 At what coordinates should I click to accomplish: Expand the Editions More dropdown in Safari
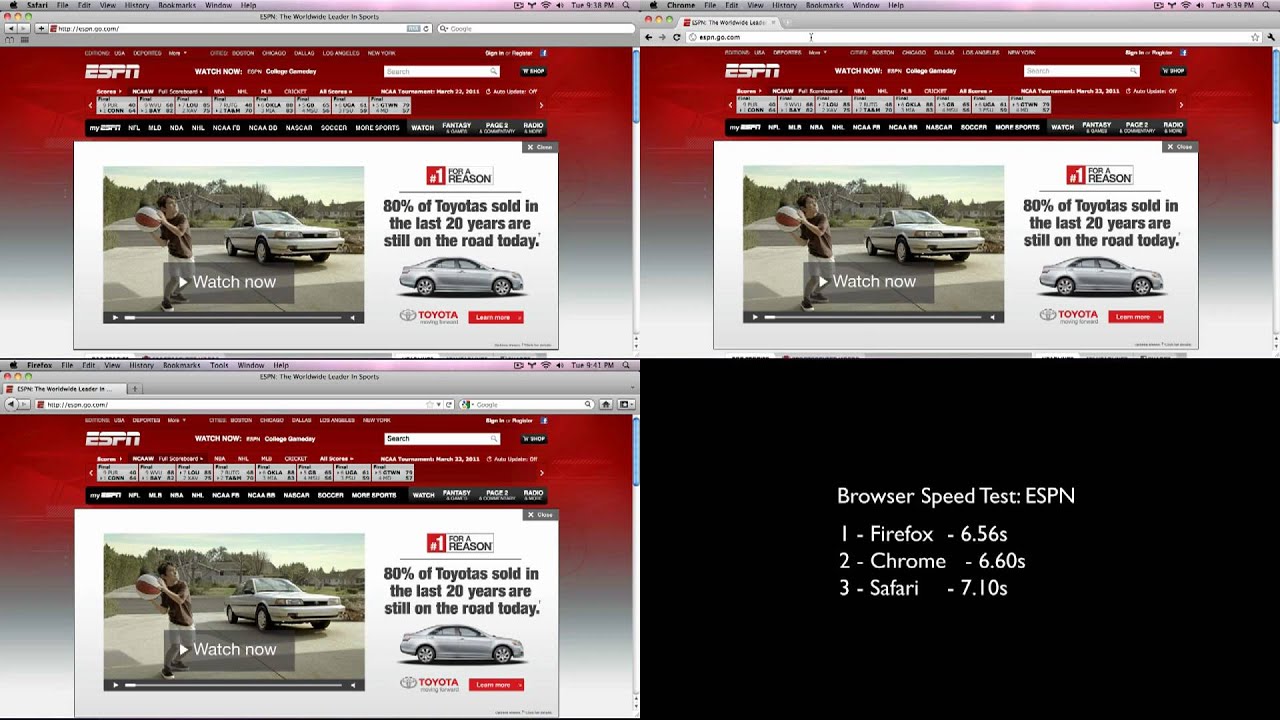(177, 52)
